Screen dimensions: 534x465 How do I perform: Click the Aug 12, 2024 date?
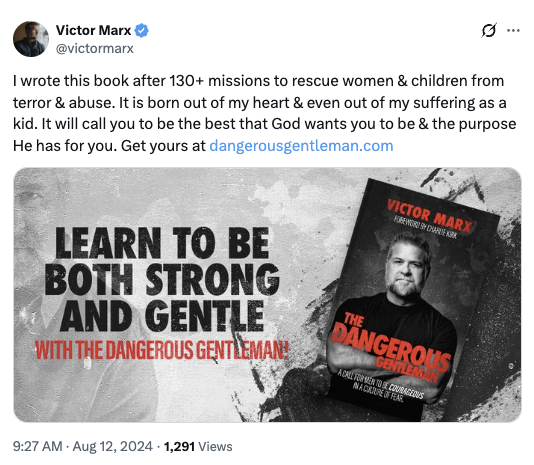pos(113,446)
